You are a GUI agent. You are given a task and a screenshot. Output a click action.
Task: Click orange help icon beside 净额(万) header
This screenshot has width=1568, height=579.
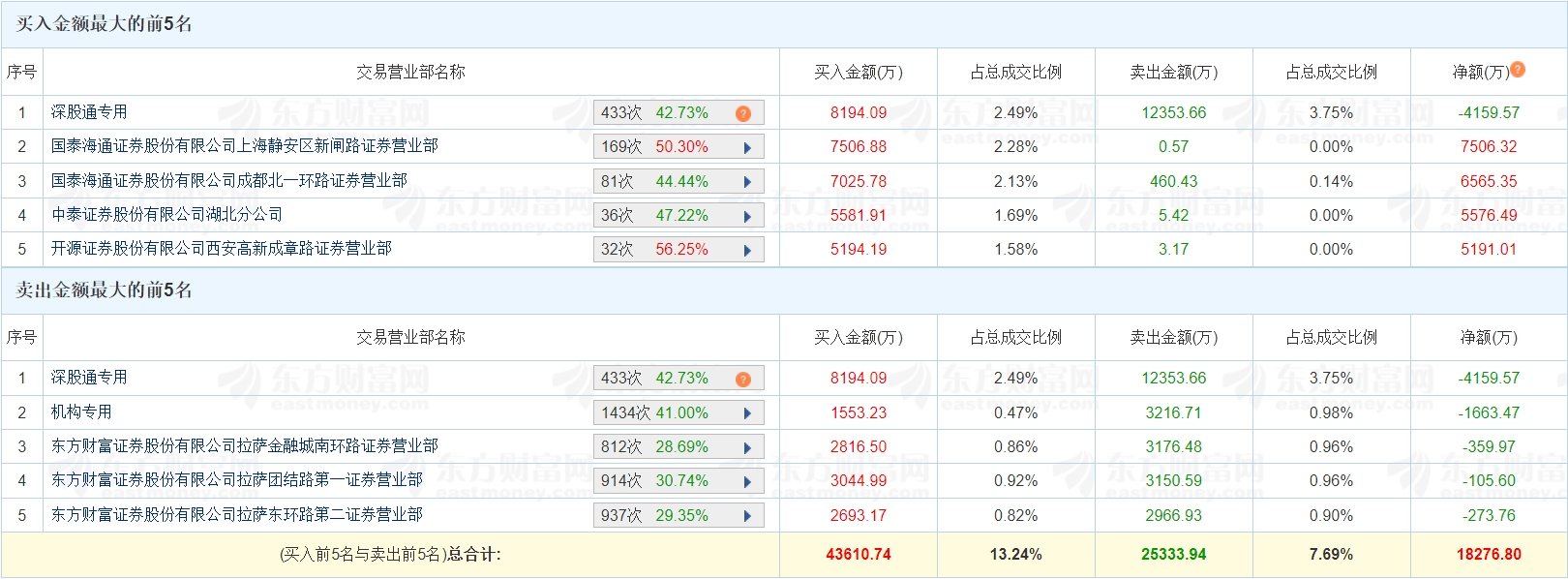tap(1518, 69)
